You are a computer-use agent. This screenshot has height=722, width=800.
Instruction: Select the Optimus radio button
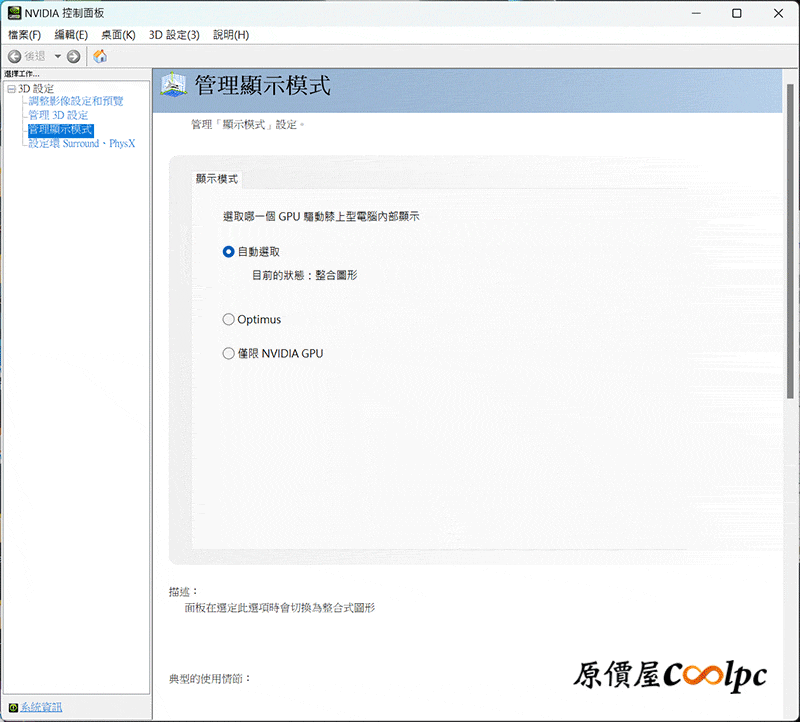229,319
